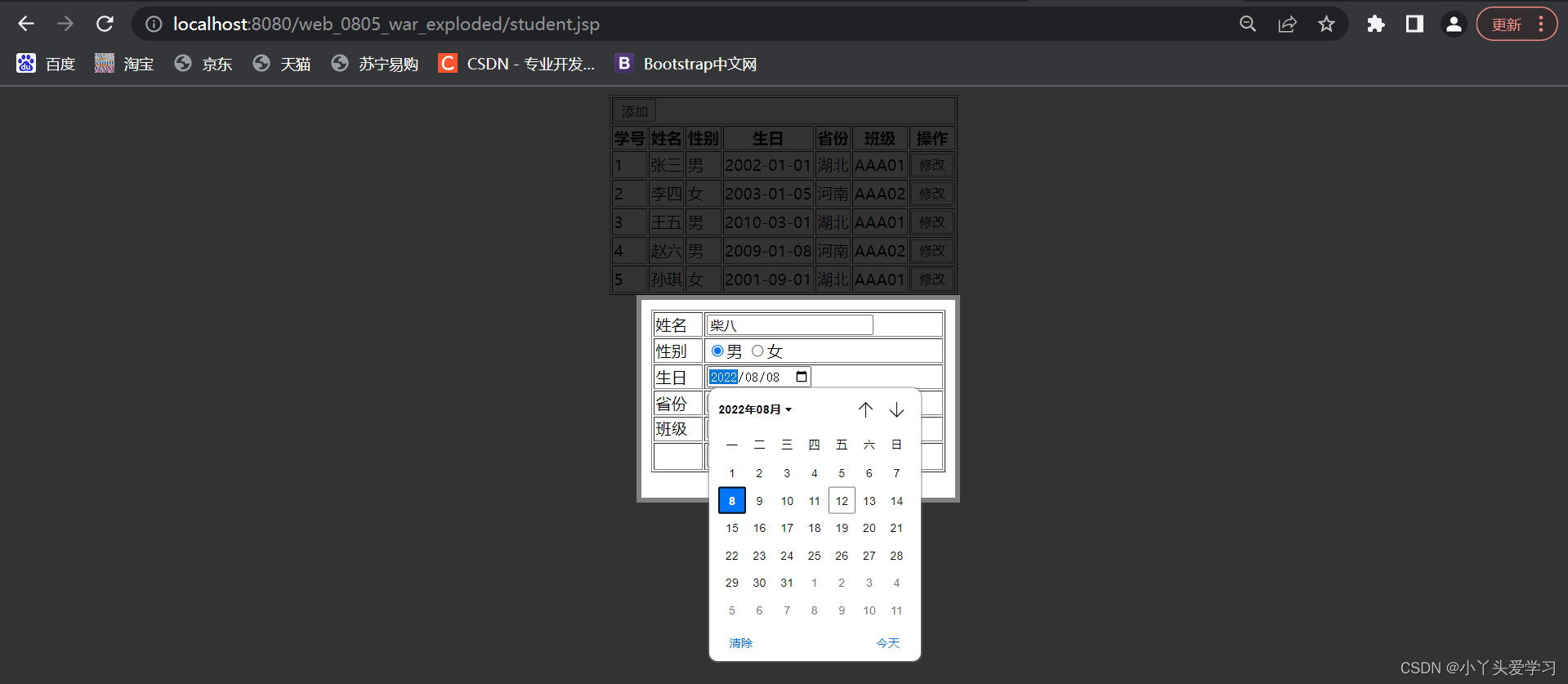Expand the 2022年08月 month dropdown

pos(755,409)
